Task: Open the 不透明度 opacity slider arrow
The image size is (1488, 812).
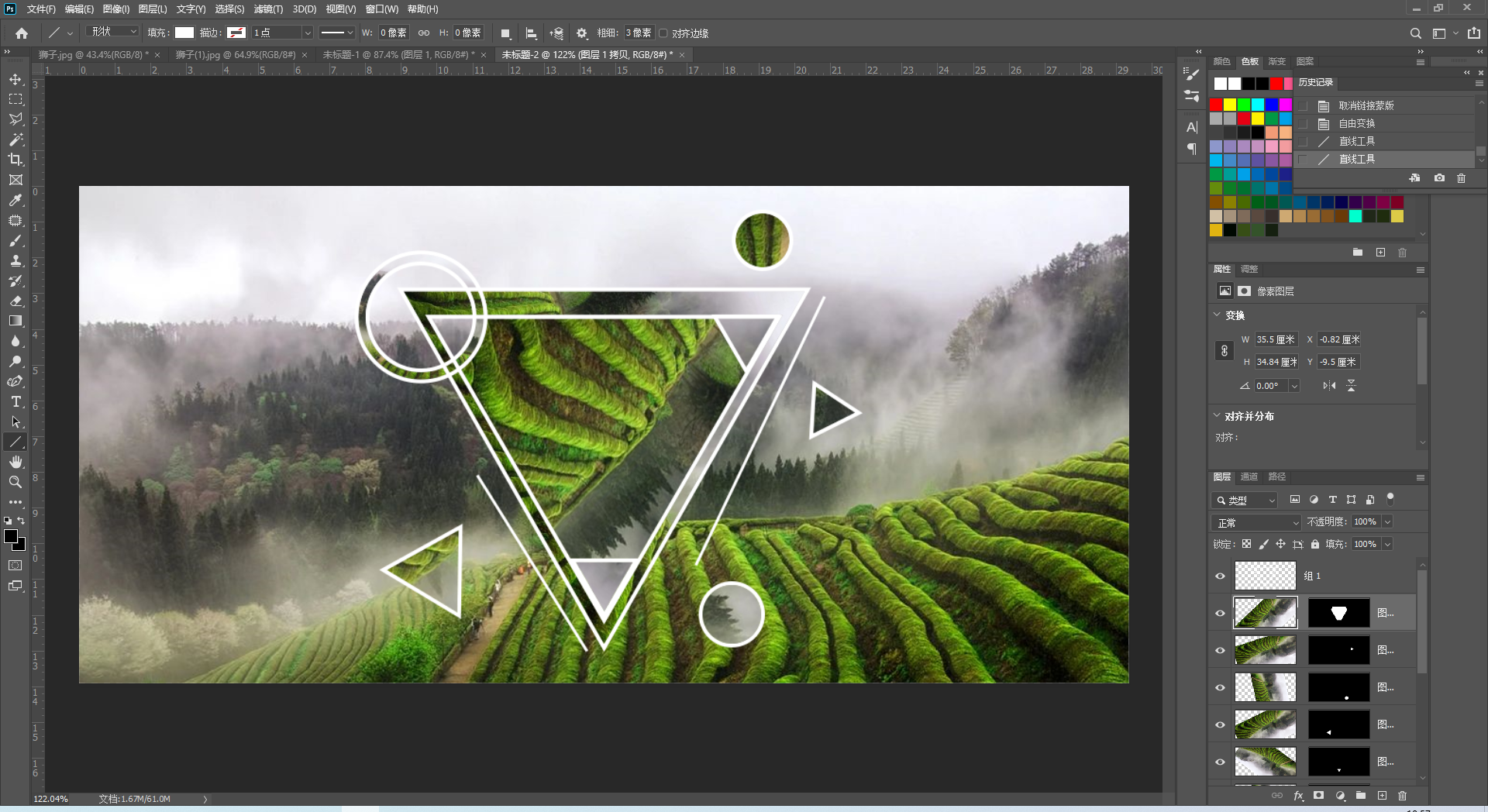Action: [1388, 522]
